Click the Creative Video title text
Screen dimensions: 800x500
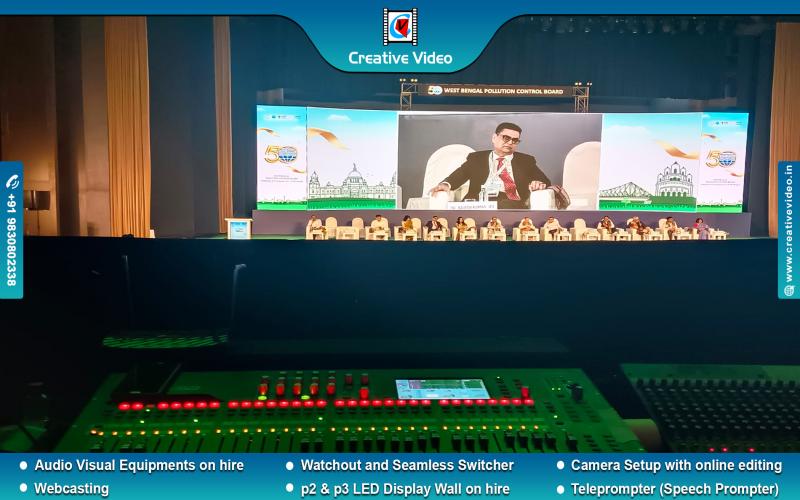point(400,58)
